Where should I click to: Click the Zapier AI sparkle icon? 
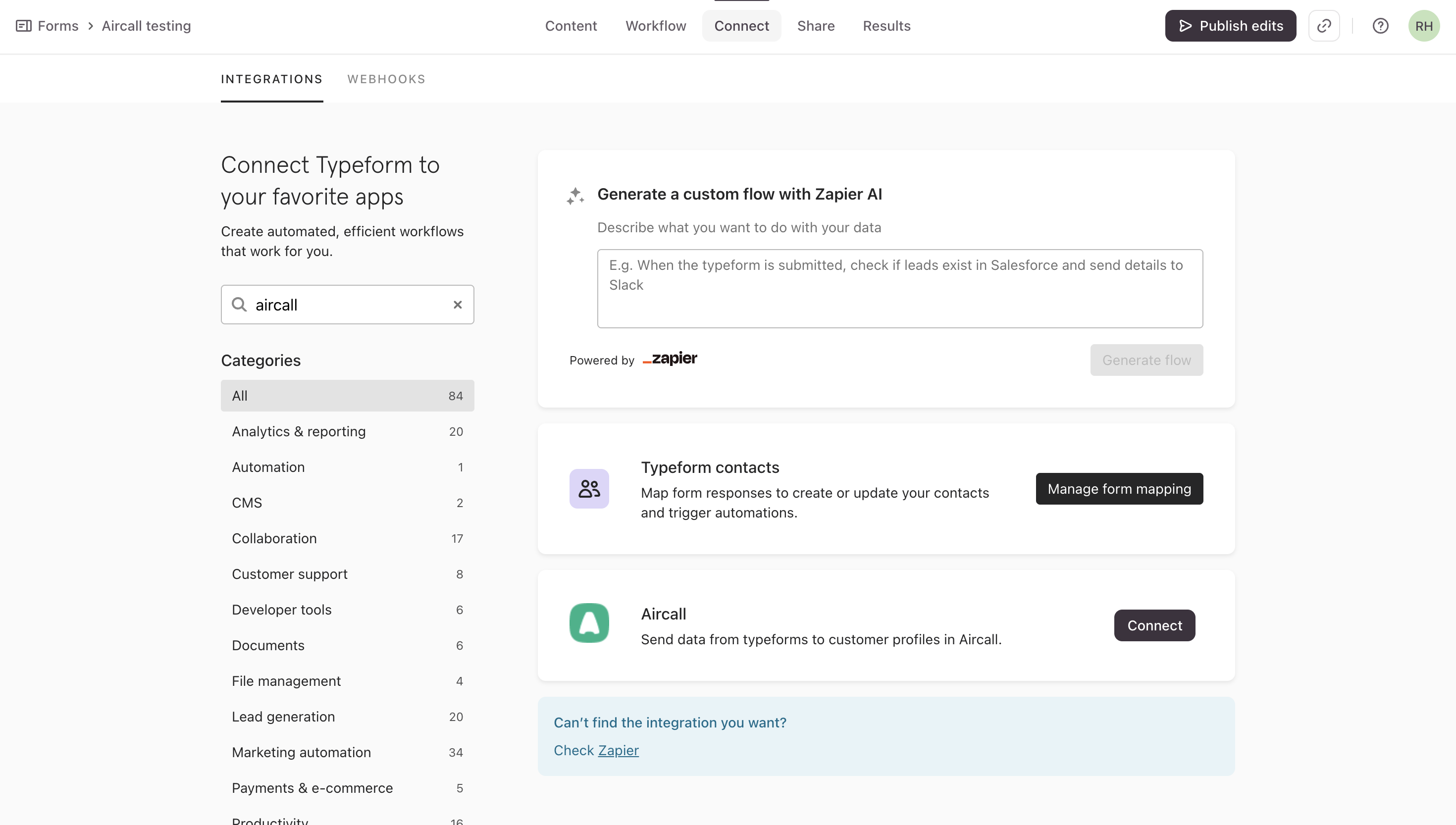click(575, 196)
